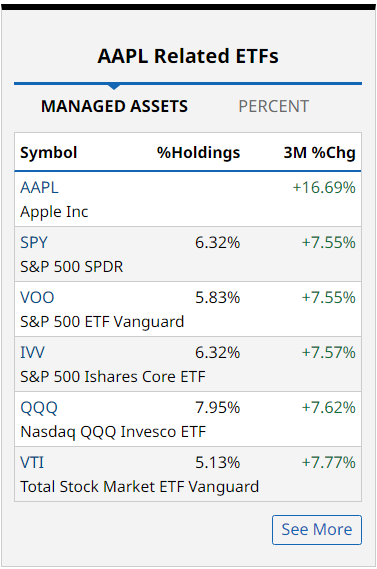Open the IVV symbol link
The height and width of the screenshot is (569, 377).
pos(32,352)
